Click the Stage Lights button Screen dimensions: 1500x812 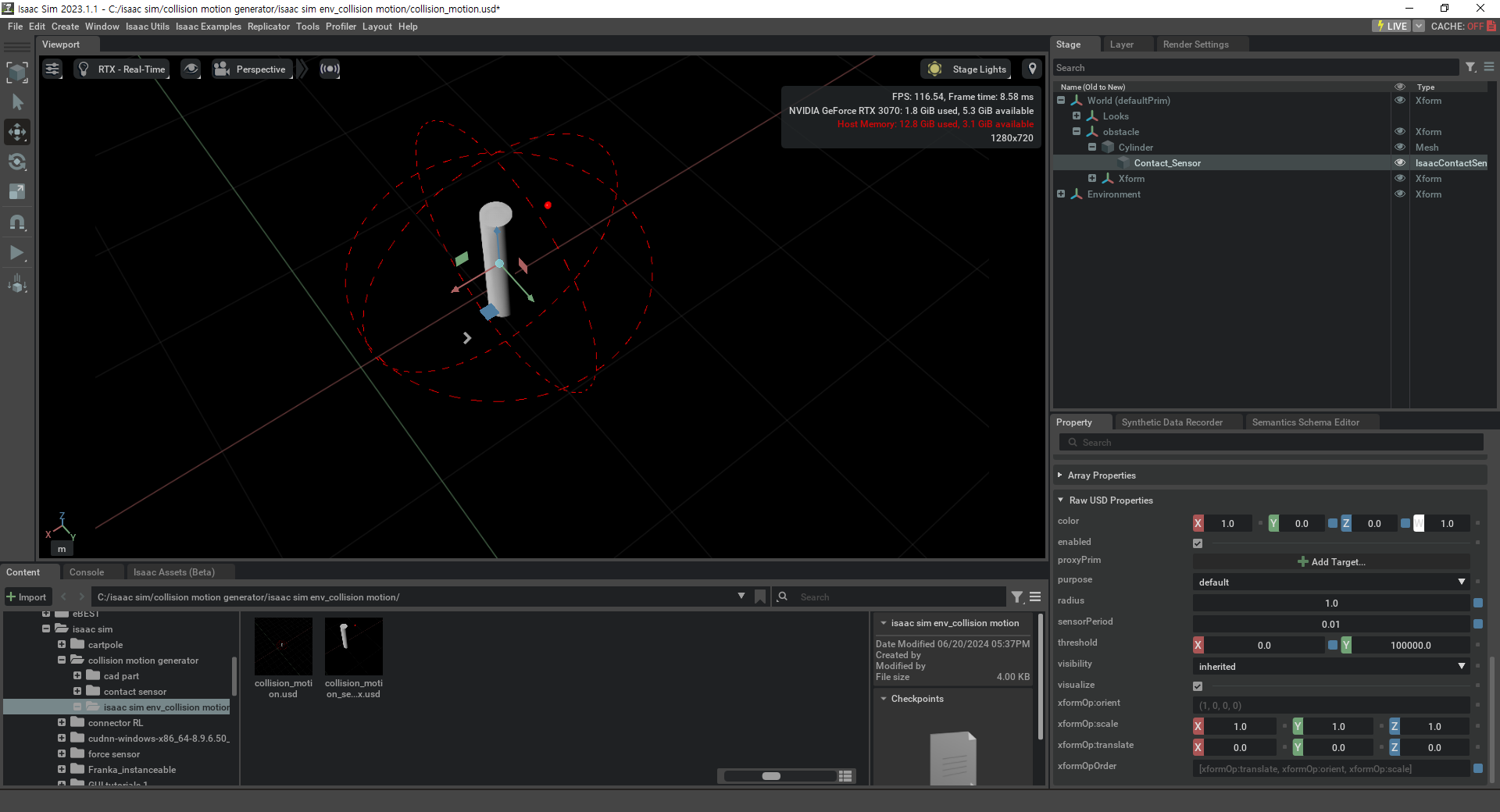(x=967, y=69)
